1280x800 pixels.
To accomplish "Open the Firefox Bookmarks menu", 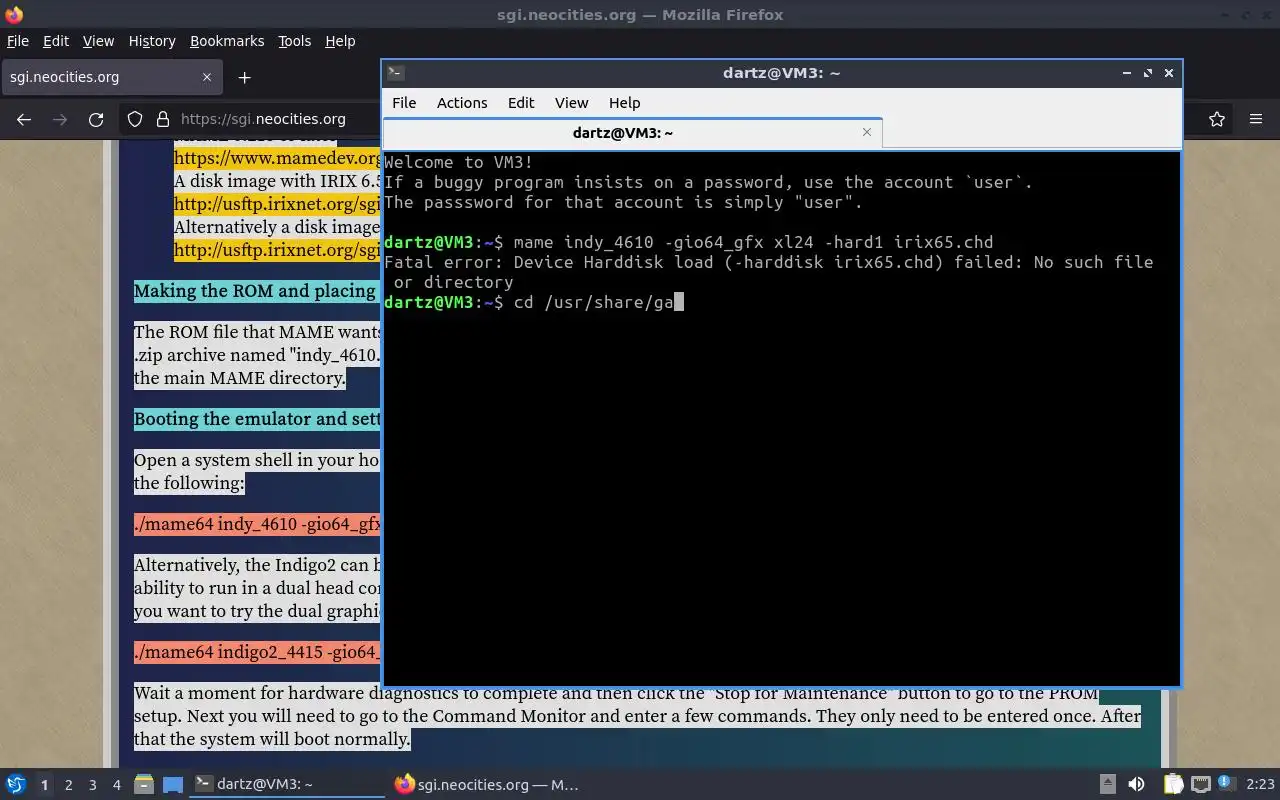I will coord(227,41).
